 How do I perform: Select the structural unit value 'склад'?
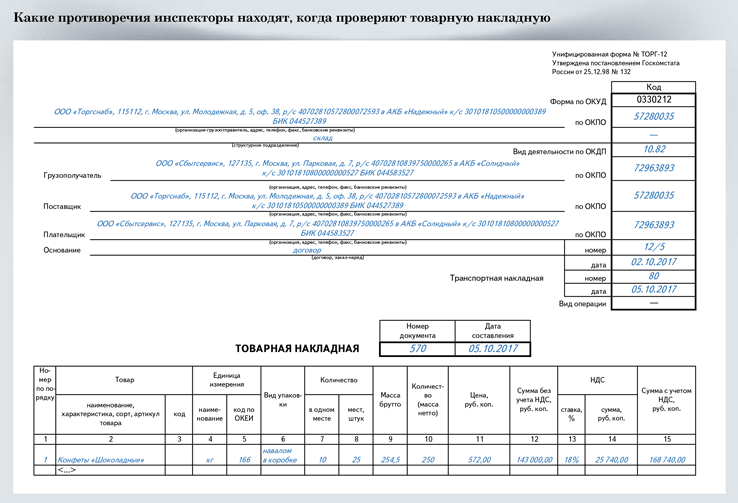(x=322, y=138)
